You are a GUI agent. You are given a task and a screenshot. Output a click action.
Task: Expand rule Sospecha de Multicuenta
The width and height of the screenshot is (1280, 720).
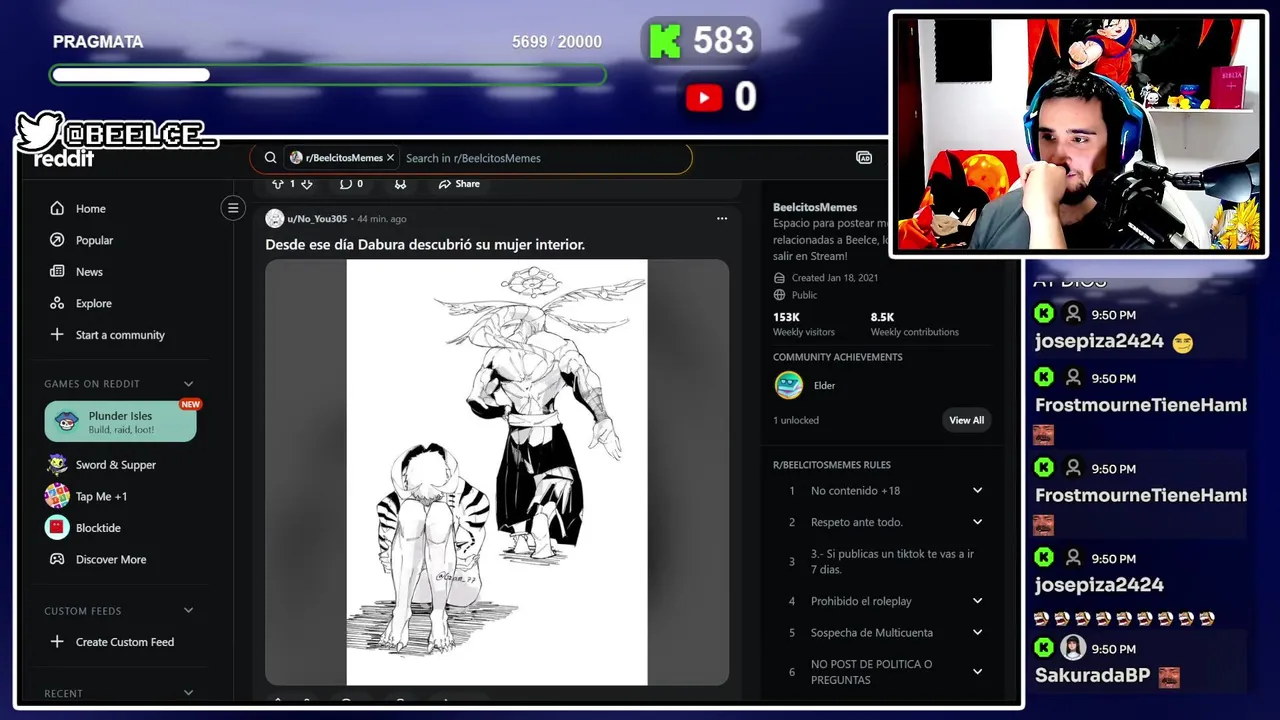pyautogui.click(x=977, y=633)
